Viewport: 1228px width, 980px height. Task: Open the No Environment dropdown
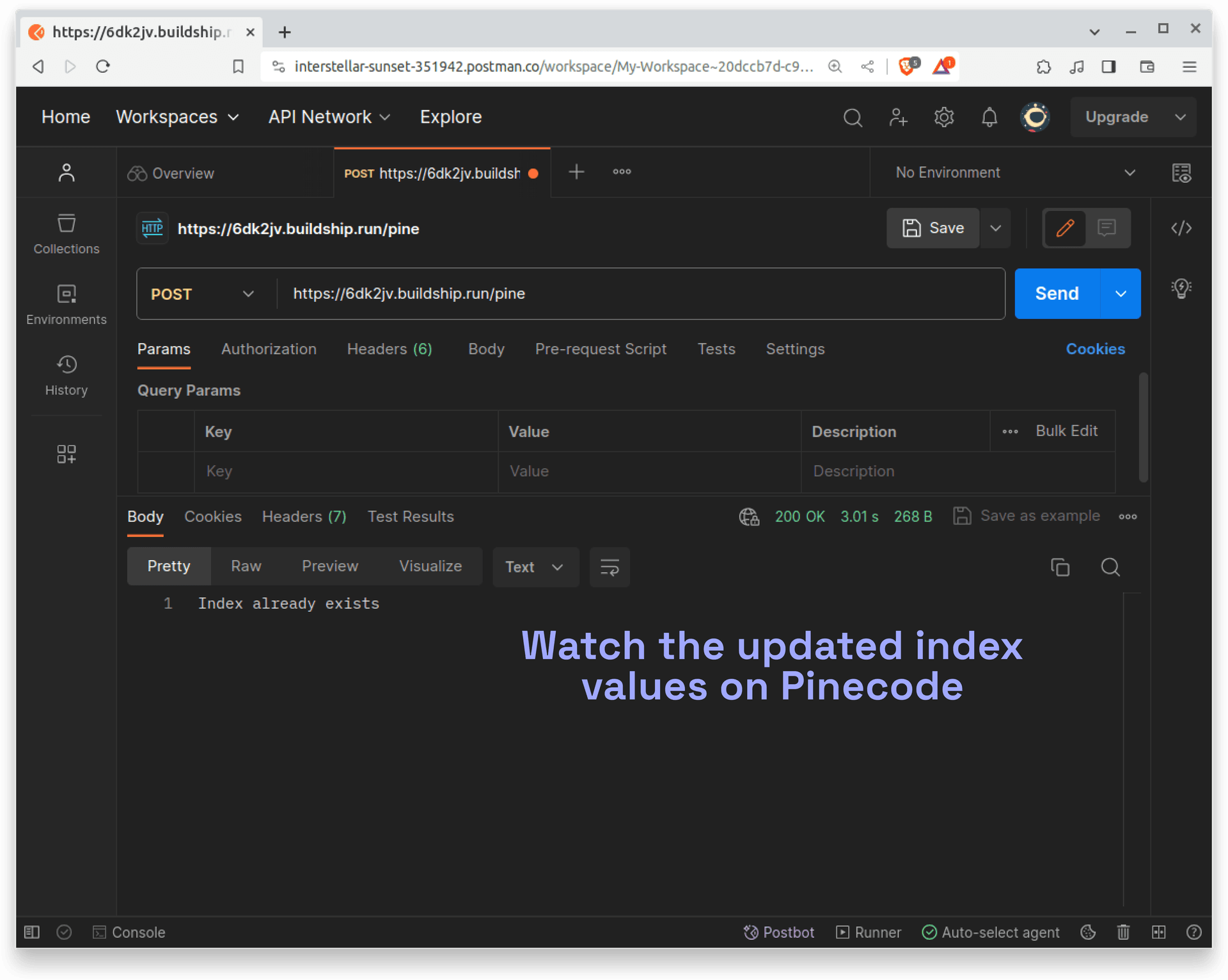[x=1014, y=173]
